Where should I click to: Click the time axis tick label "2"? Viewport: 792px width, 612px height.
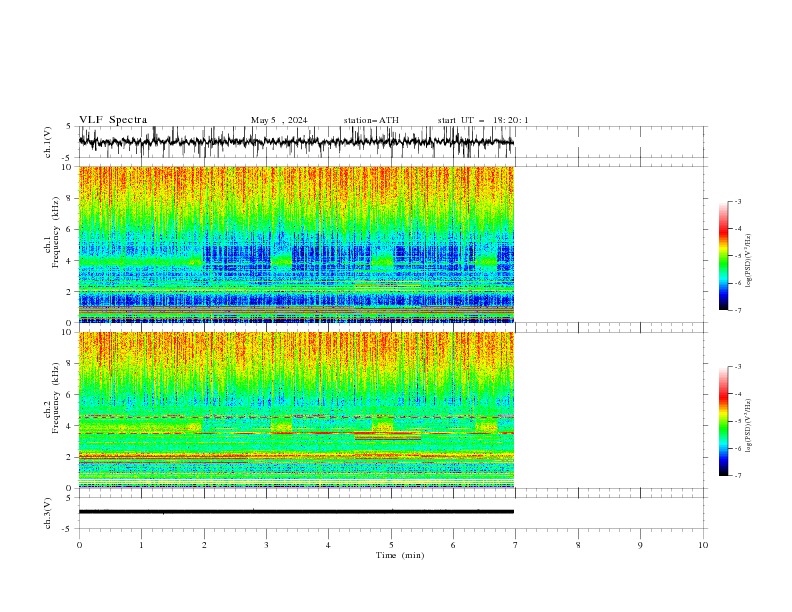pos(204,545)
